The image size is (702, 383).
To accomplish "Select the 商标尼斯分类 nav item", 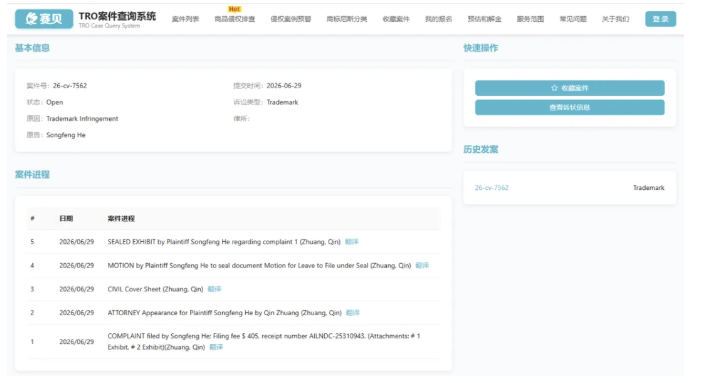I will (347, 19).
